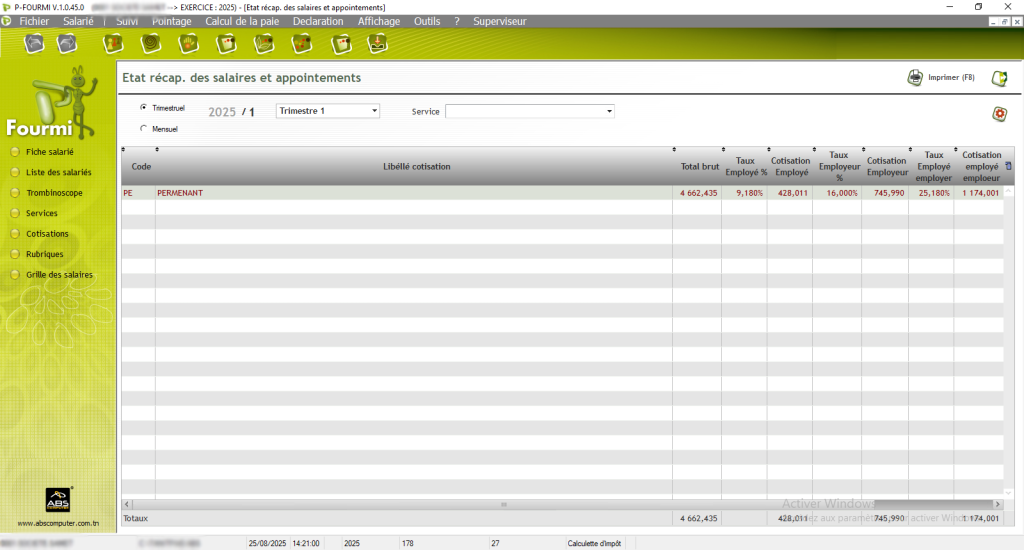
Task: Select the PERMENANT row in the table
Action: click(400, 193)
